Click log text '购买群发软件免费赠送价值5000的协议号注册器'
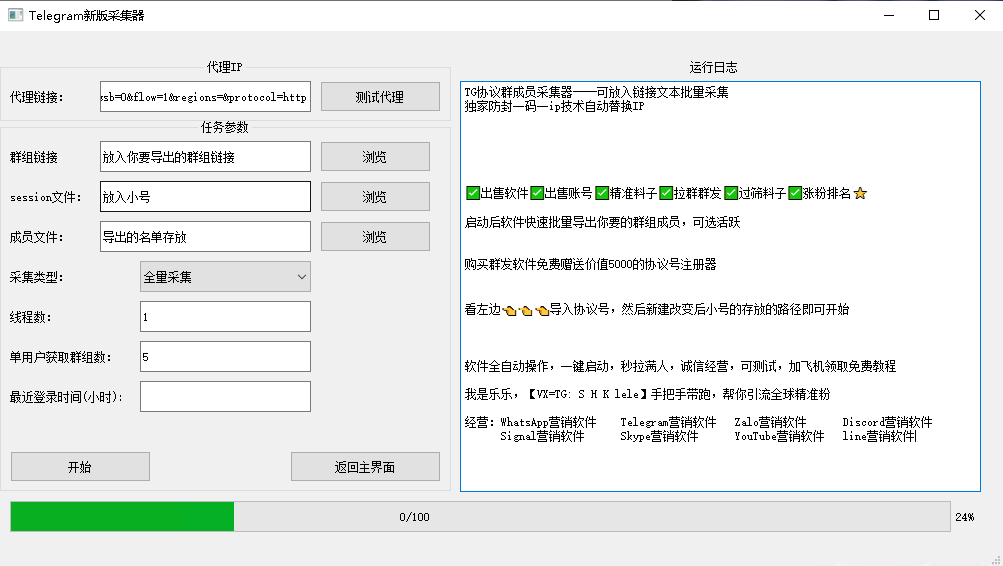This screenshot has width=1003, height=566. [590, 264]
